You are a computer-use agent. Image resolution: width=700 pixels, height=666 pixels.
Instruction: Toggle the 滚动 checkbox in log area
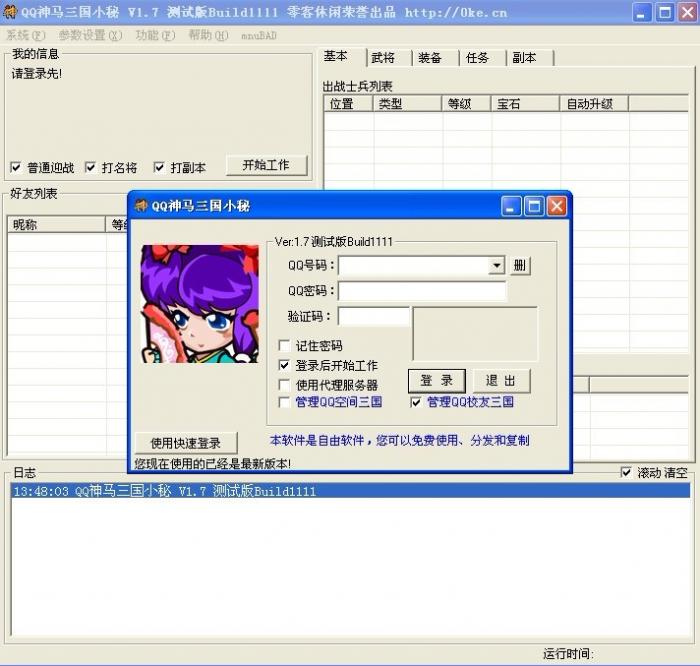[626, 472]
